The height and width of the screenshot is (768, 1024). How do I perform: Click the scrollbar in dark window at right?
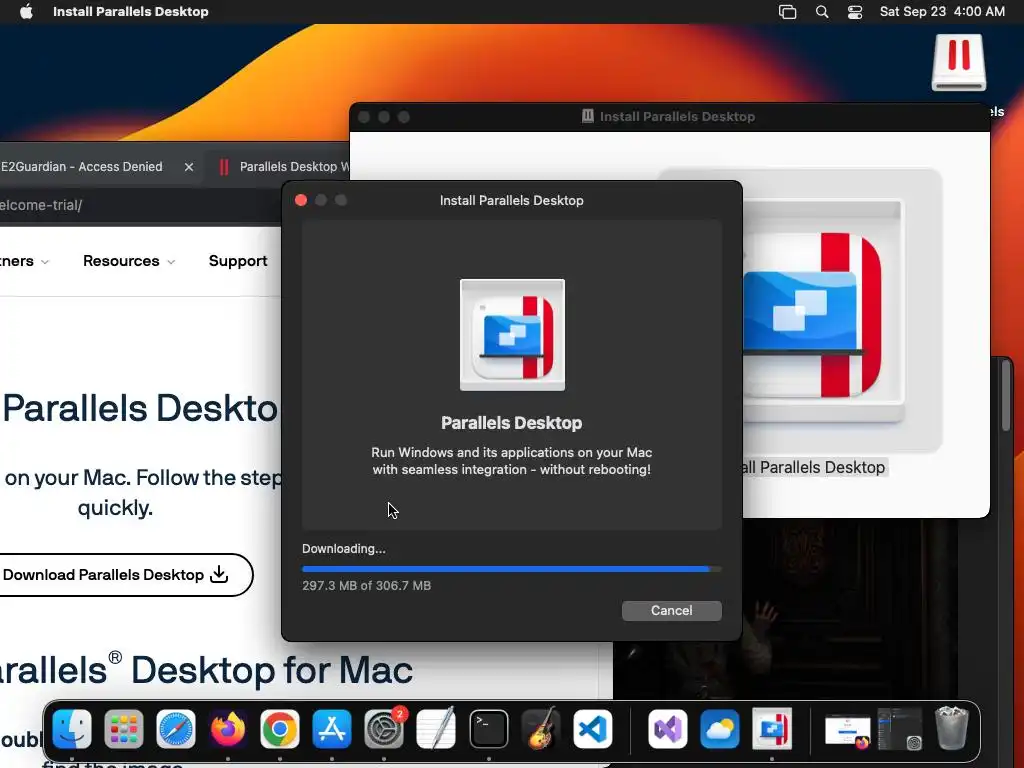click(1006, 396)
